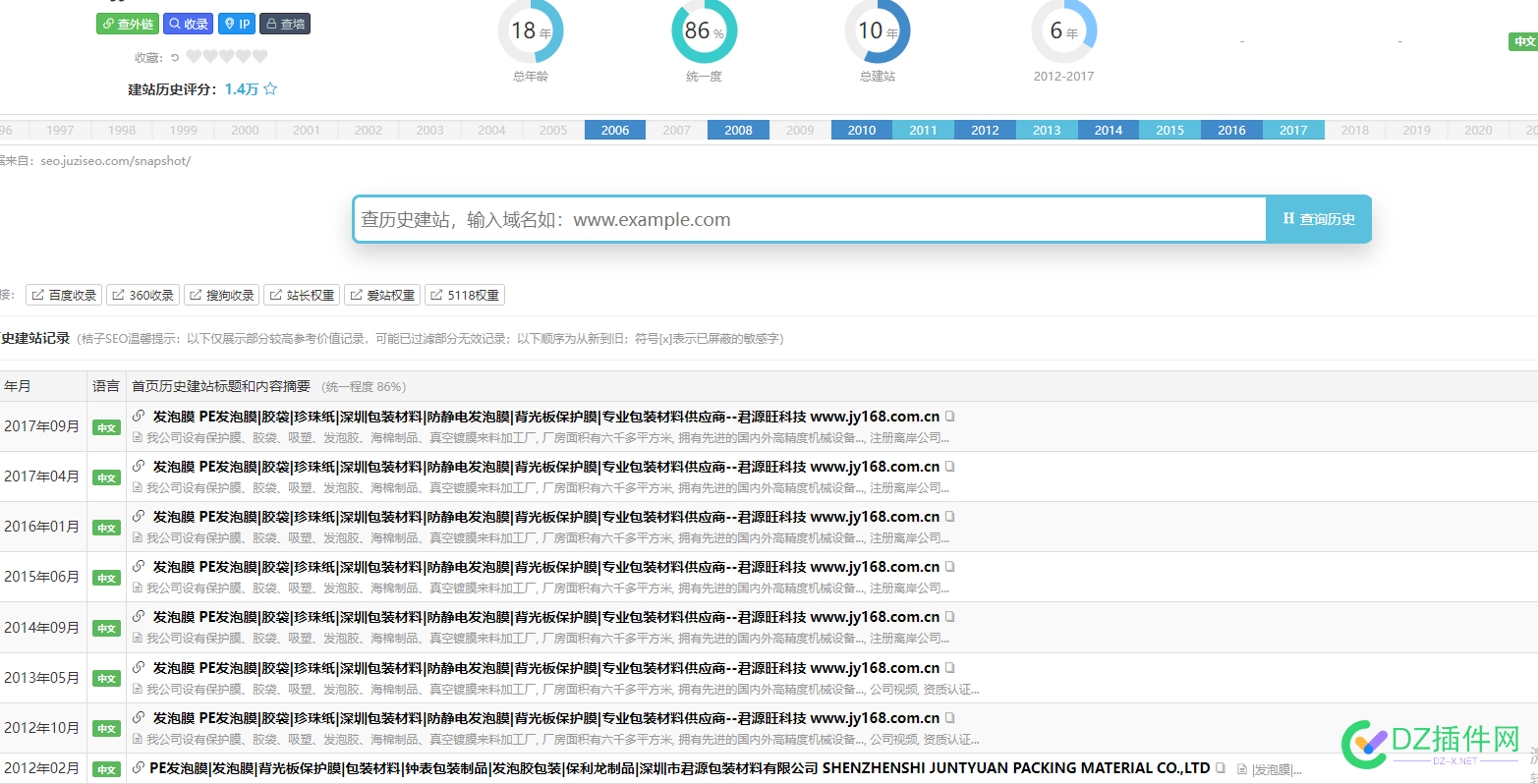Open the IP lookup button
The width and height of the screenshot is (1538, 784).
[236, 24]
